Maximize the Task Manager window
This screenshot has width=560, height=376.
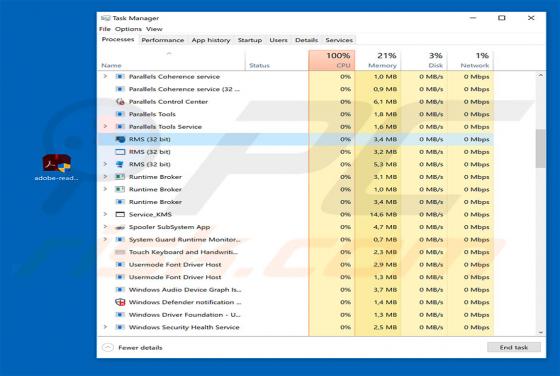tap(502, 18)
